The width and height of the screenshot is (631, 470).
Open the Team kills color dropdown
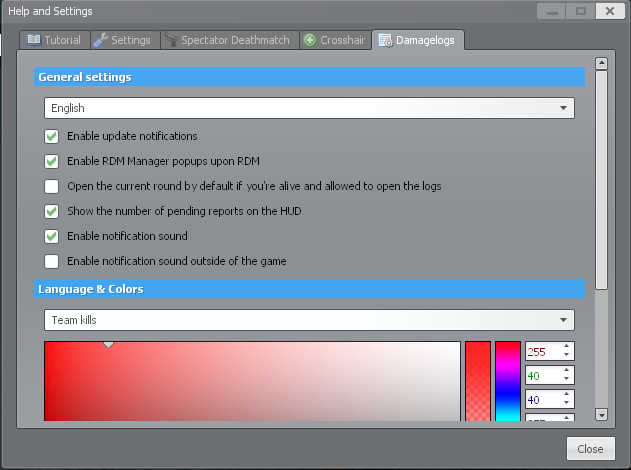pos(309,320)
